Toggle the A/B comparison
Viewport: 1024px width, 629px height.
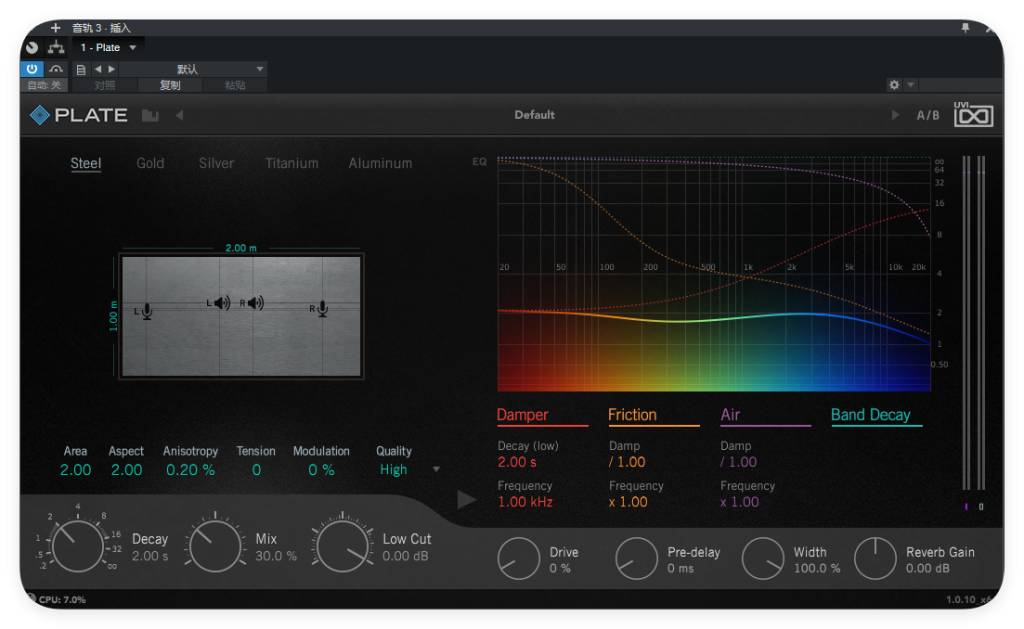coord(927,116)
